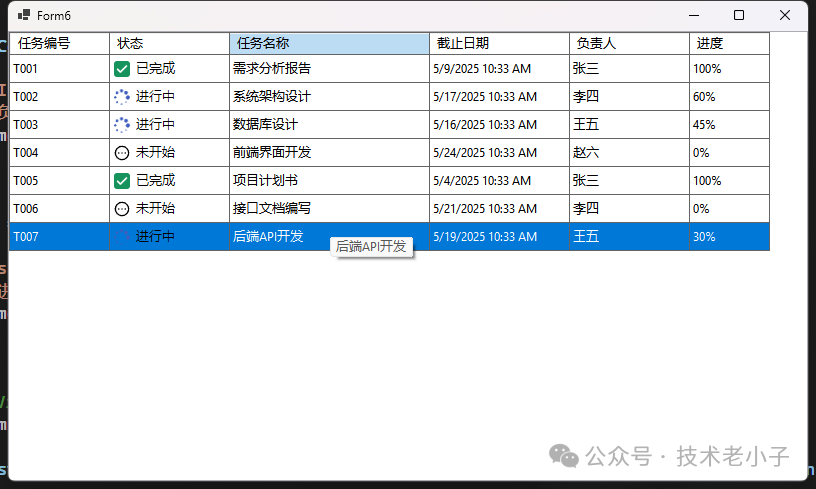Maximize the Form6 window
The height and width of the screenshot is (489, 816).
(x=739, y=15)
